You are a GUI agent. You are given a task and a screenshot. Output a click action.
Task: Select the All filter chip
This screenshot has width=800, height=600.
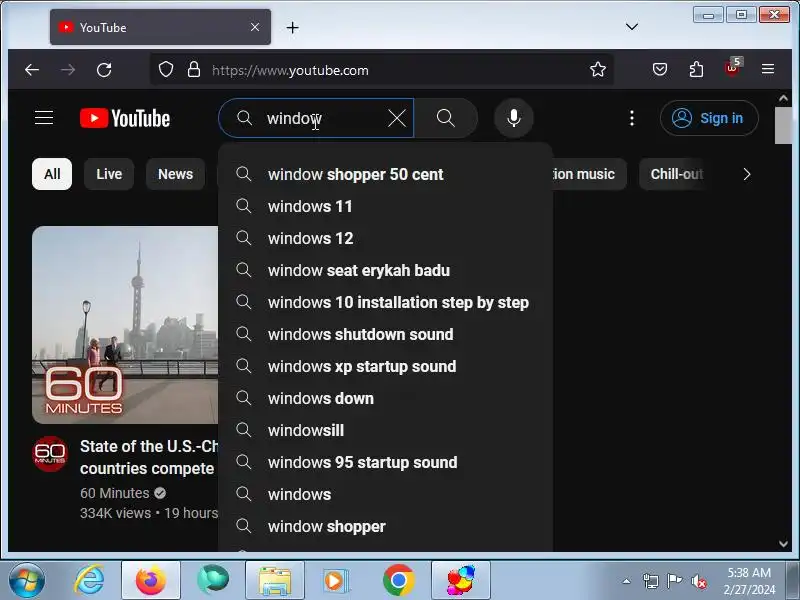pos(52,174)
